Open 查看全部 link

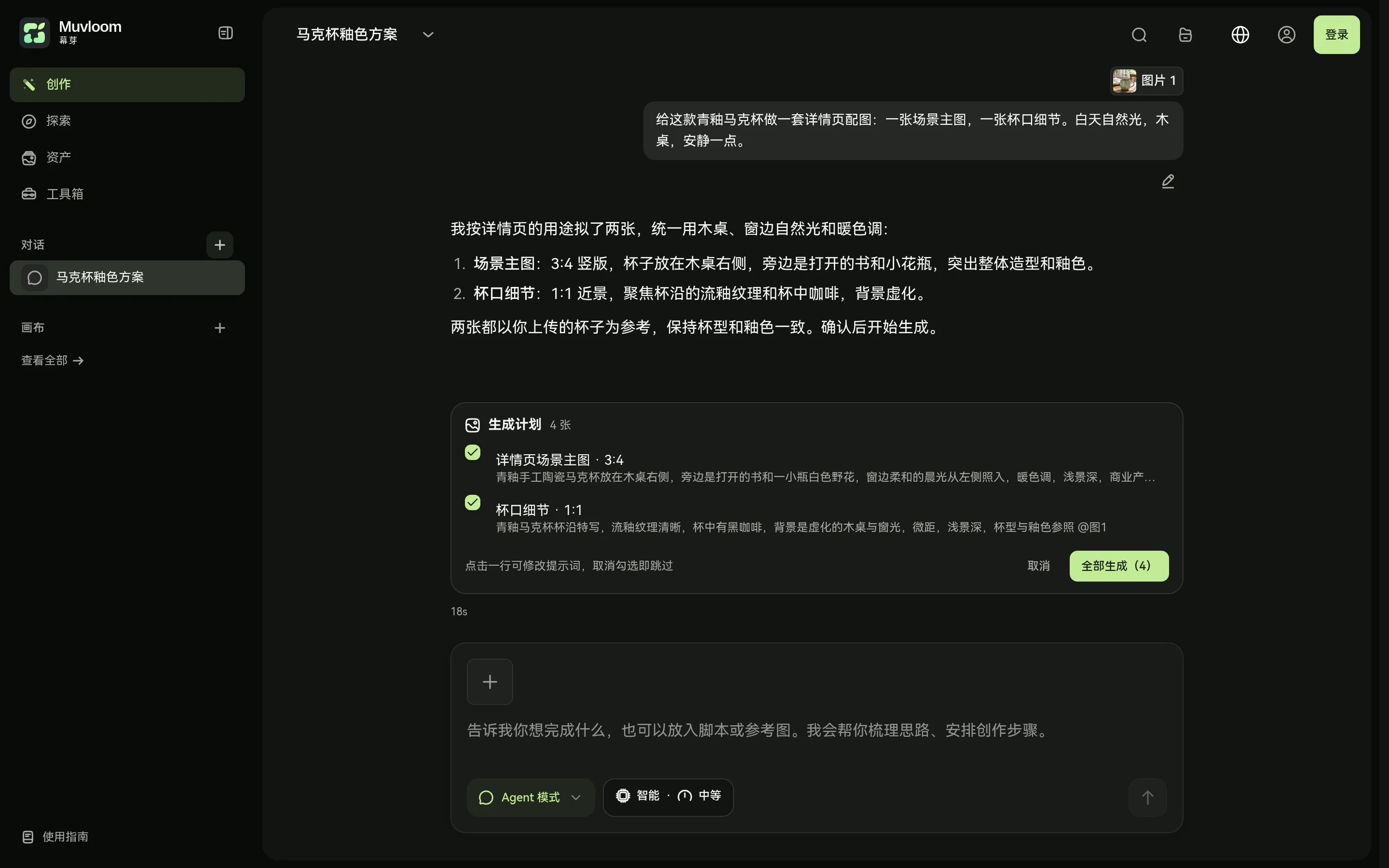(53, 361)
